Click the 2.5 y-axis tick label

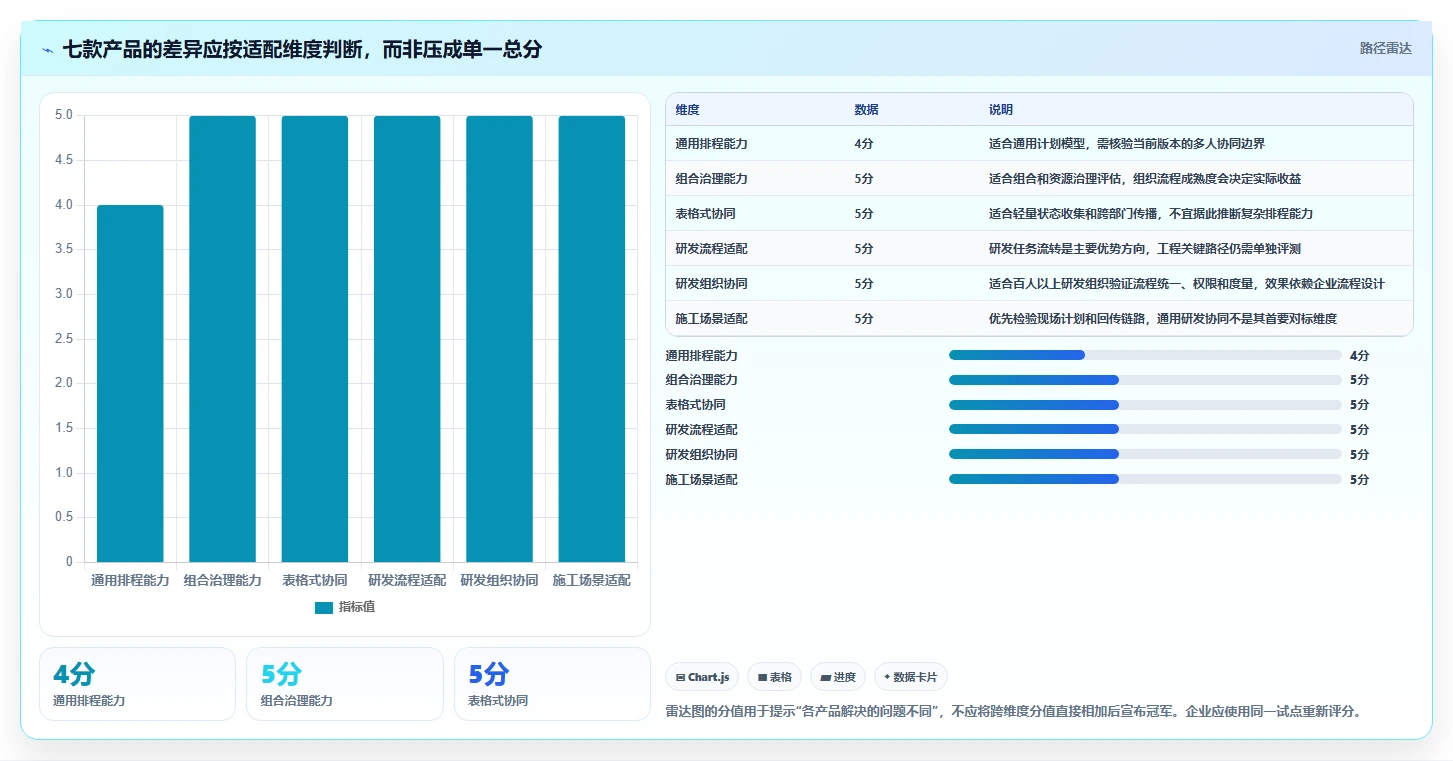63,339
